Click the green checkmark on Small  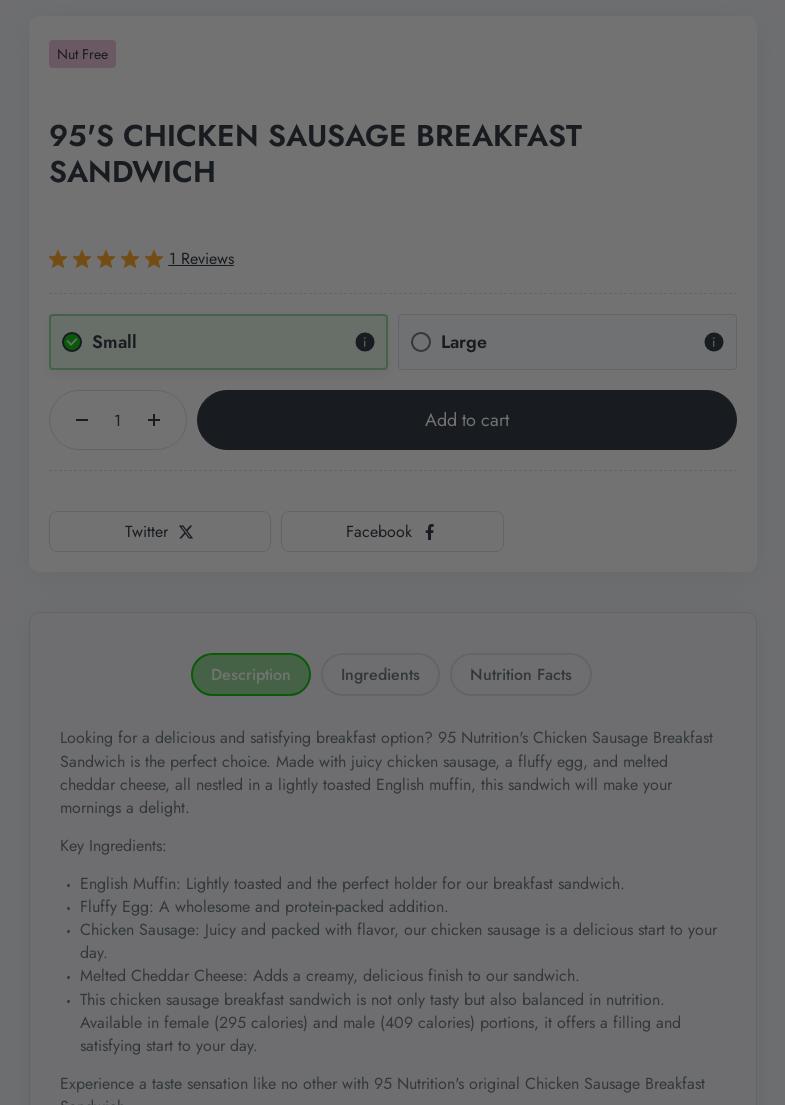(72, 342)
